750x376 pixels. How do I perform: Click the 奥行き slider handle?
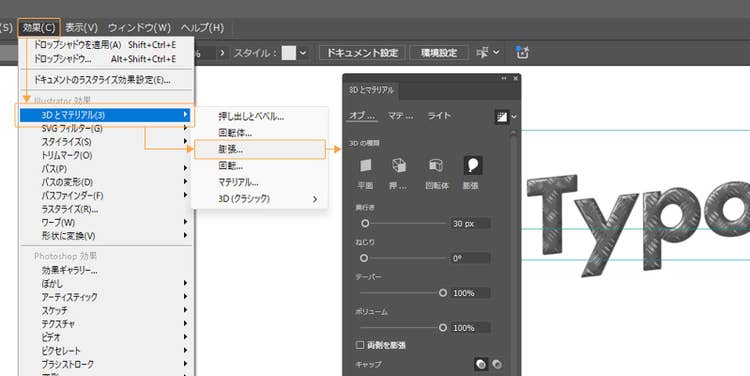(365, 223)
